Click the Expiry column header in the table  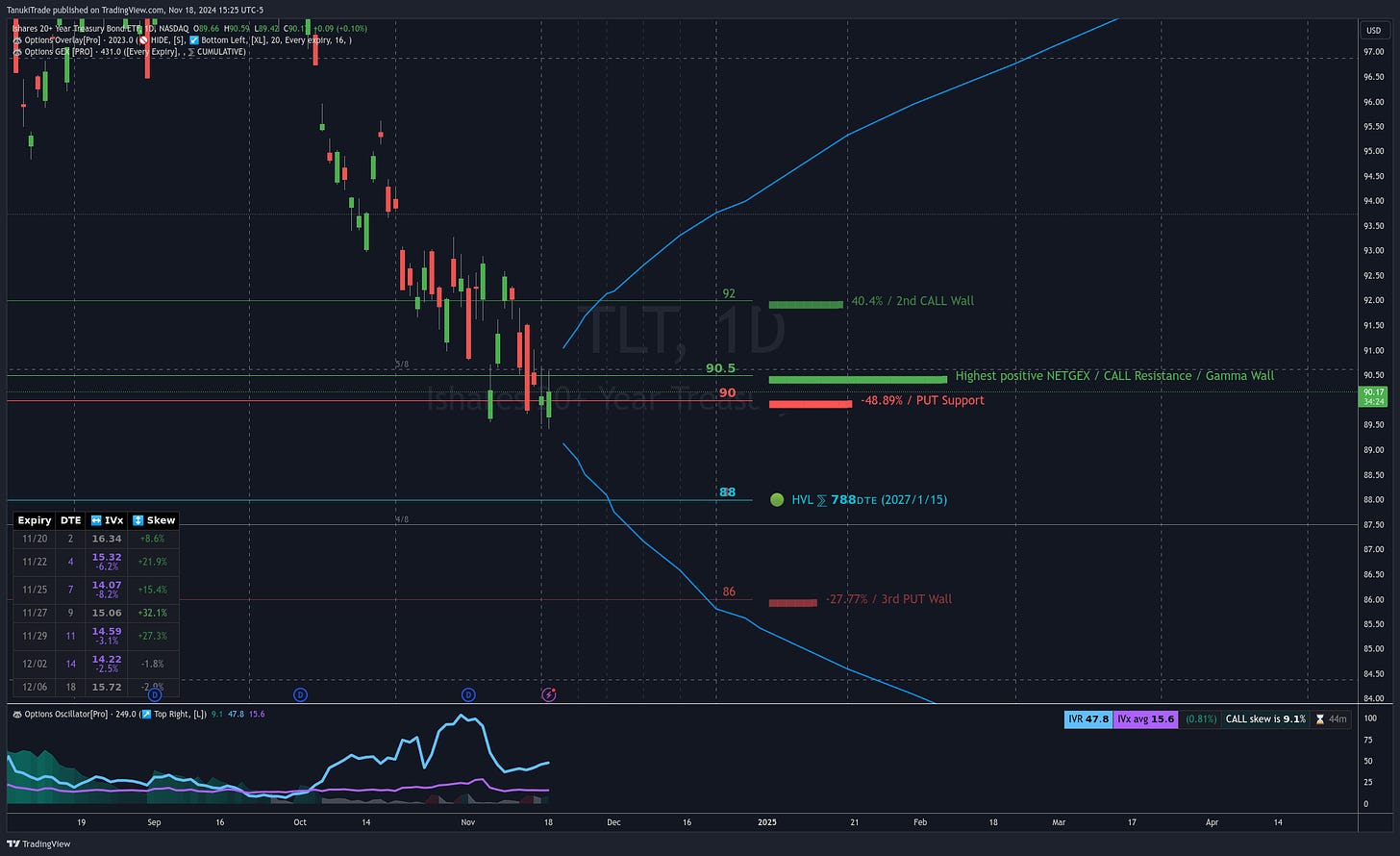click(x=35, y=520)
